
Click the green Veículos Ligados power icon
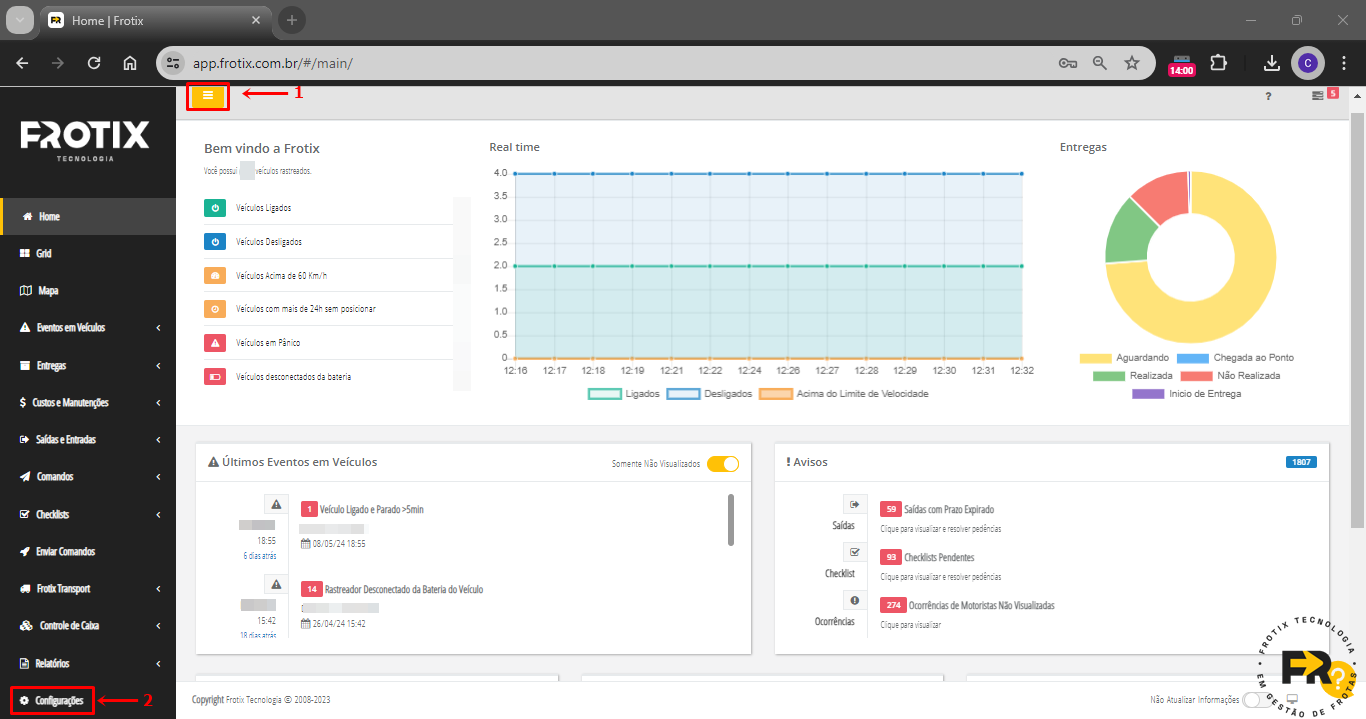(x=215, y=208)
